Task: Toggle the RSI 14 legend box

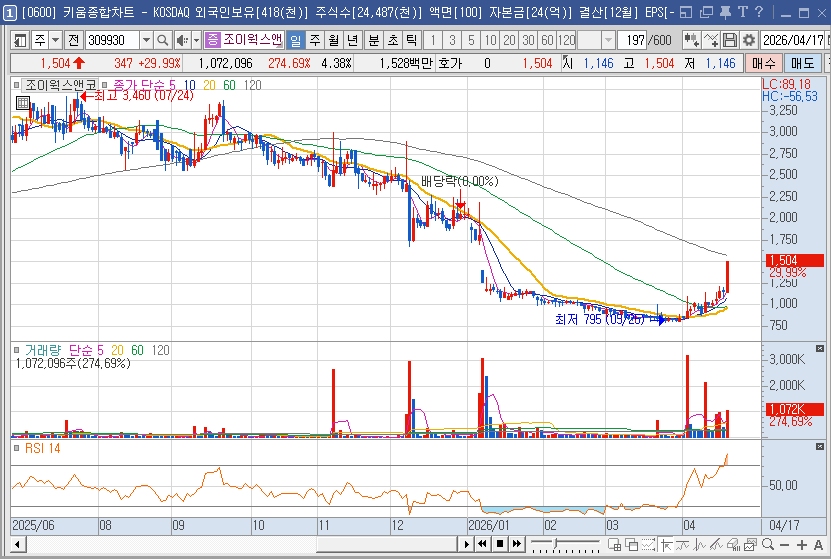Action: coord(16,448)
